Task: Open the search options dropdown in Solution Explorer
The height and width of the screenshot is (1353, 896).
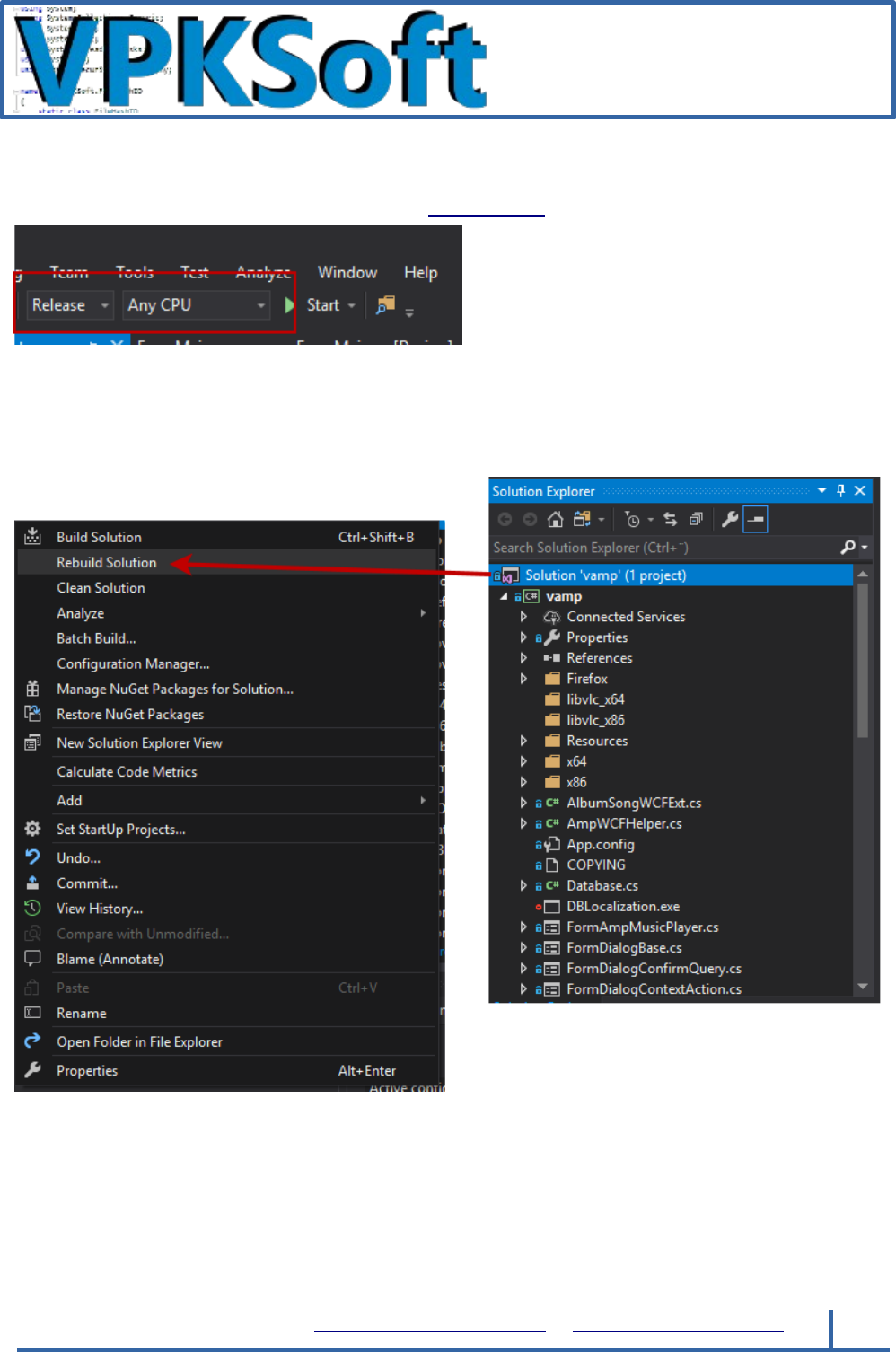Action: point(865,547)
